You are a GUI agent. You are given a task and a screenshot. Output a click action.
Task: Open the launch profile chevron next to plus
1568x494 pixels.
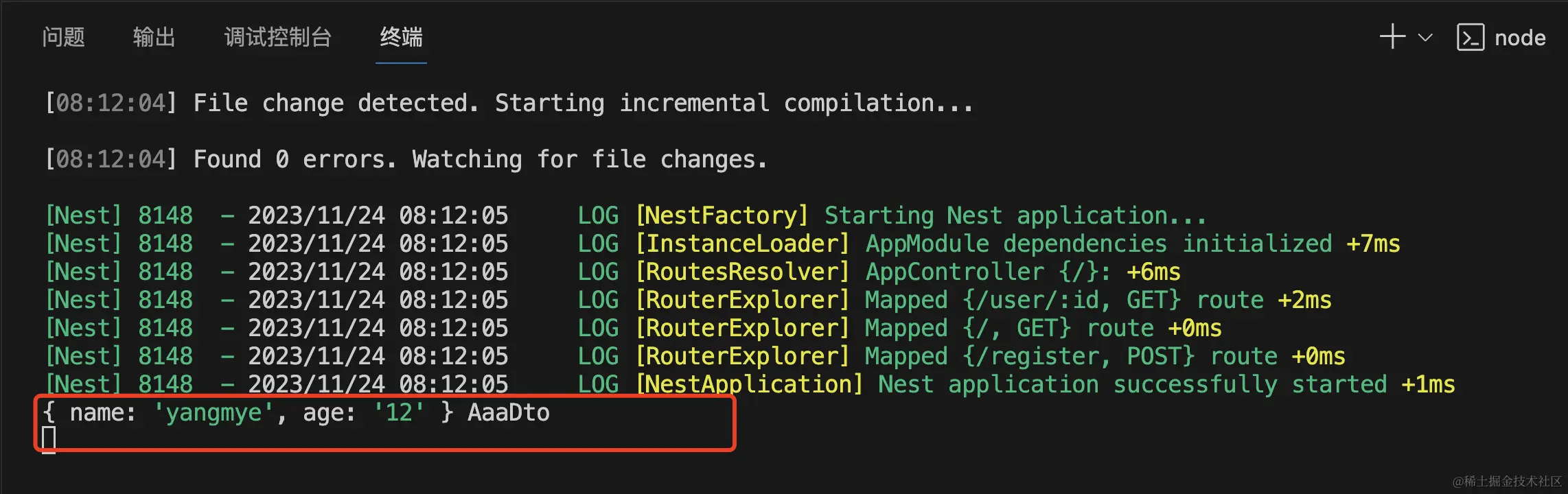click(1425, 38)
